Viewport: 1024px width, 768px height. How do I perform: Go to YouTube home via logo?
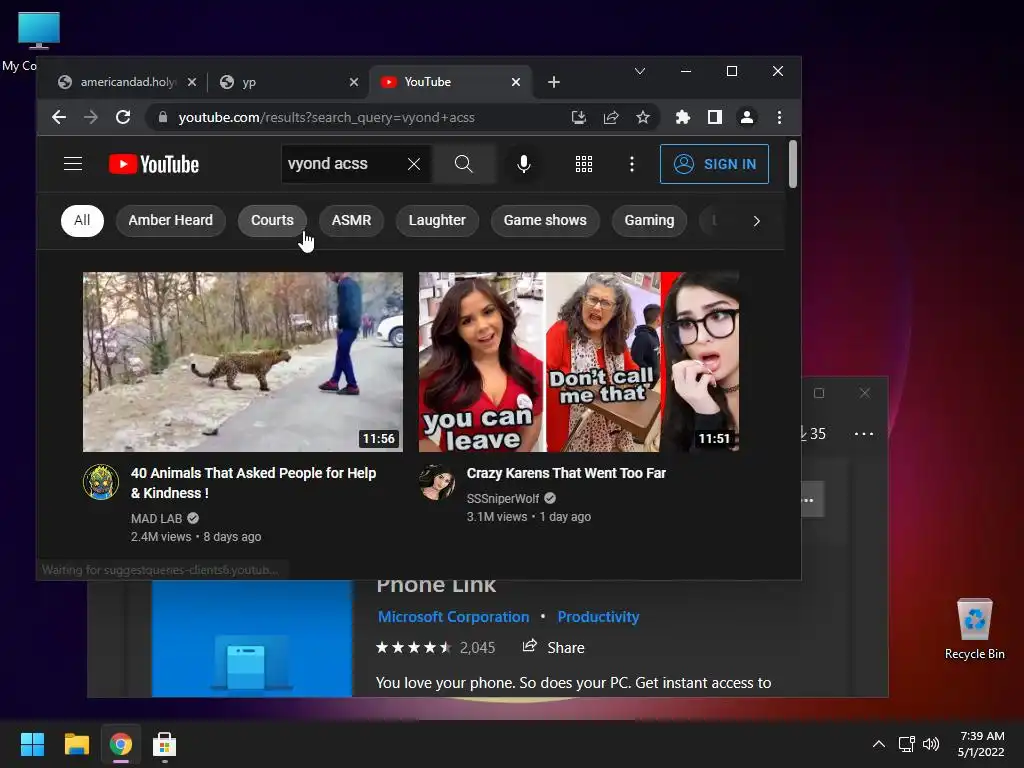coord(153,164)
